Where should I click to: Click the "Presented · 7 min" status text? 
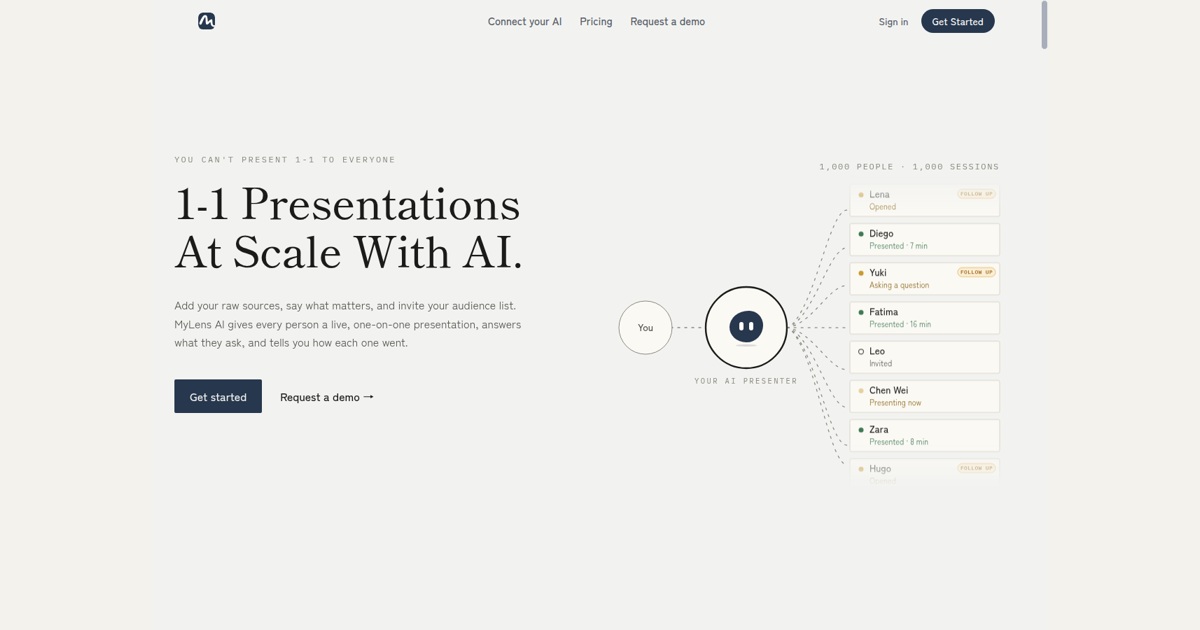(x=898, y=246)
